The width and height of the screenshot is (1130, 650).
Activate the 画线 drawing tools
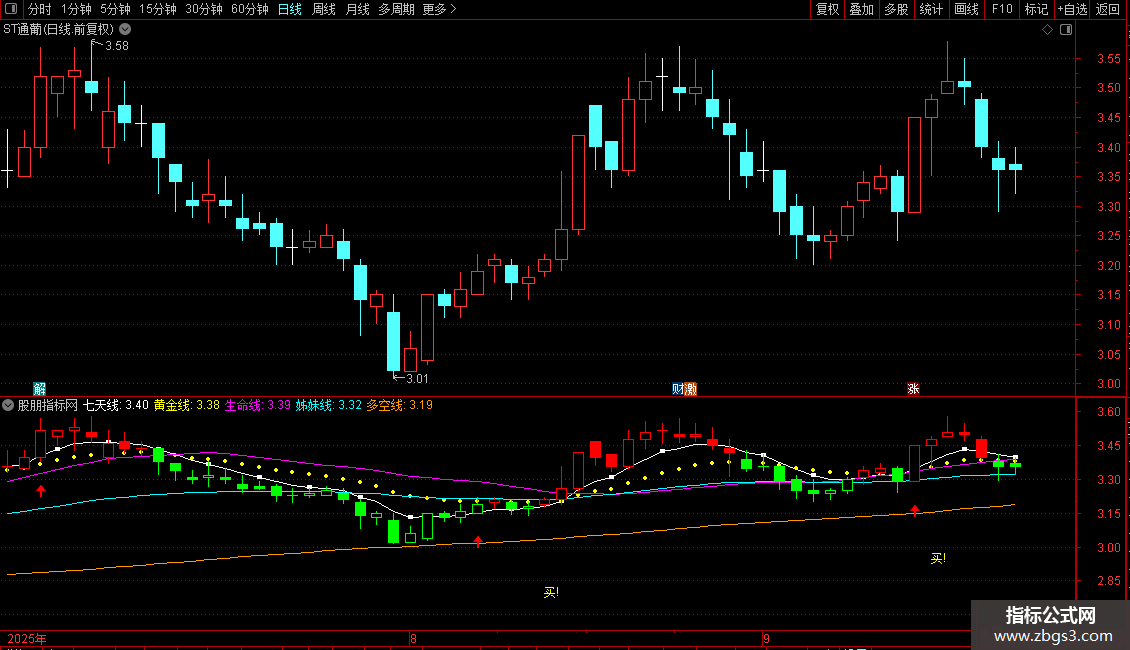click(966, 9)
